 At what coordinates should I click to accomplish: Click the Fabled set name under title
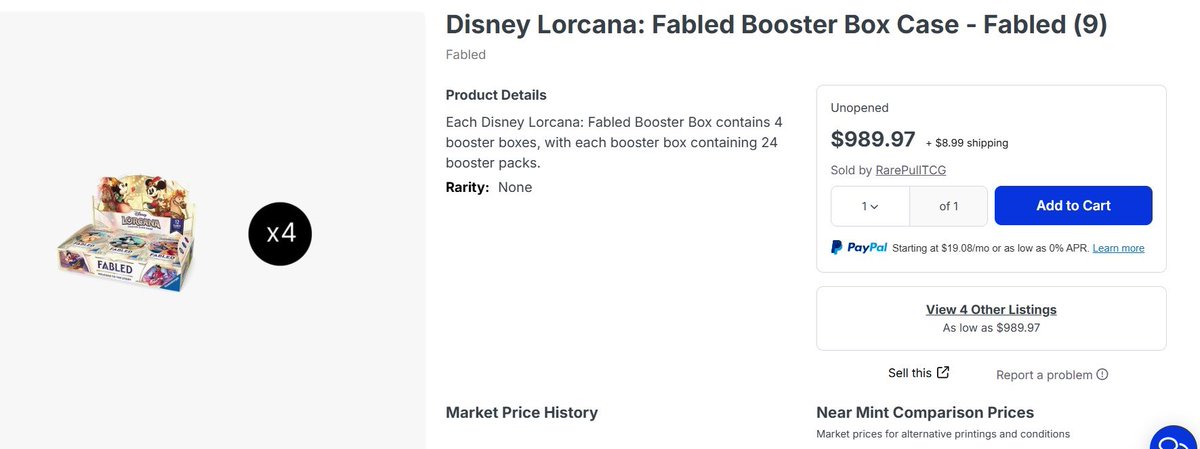(465, 55)
